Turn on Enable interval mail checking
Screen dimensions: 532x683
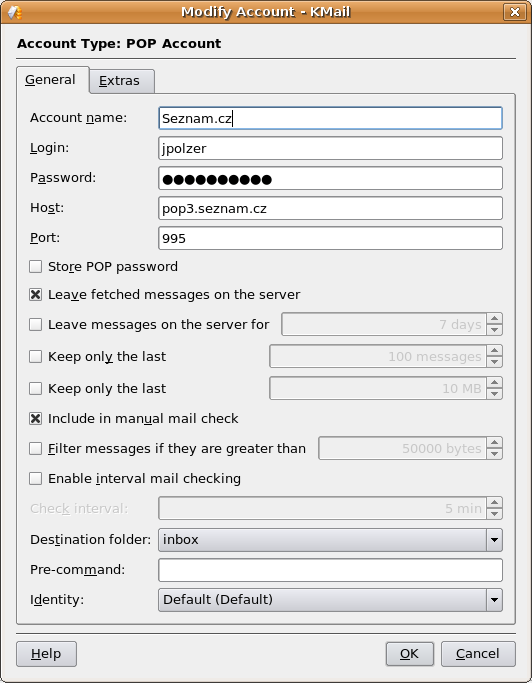click(x=35, y=479)
